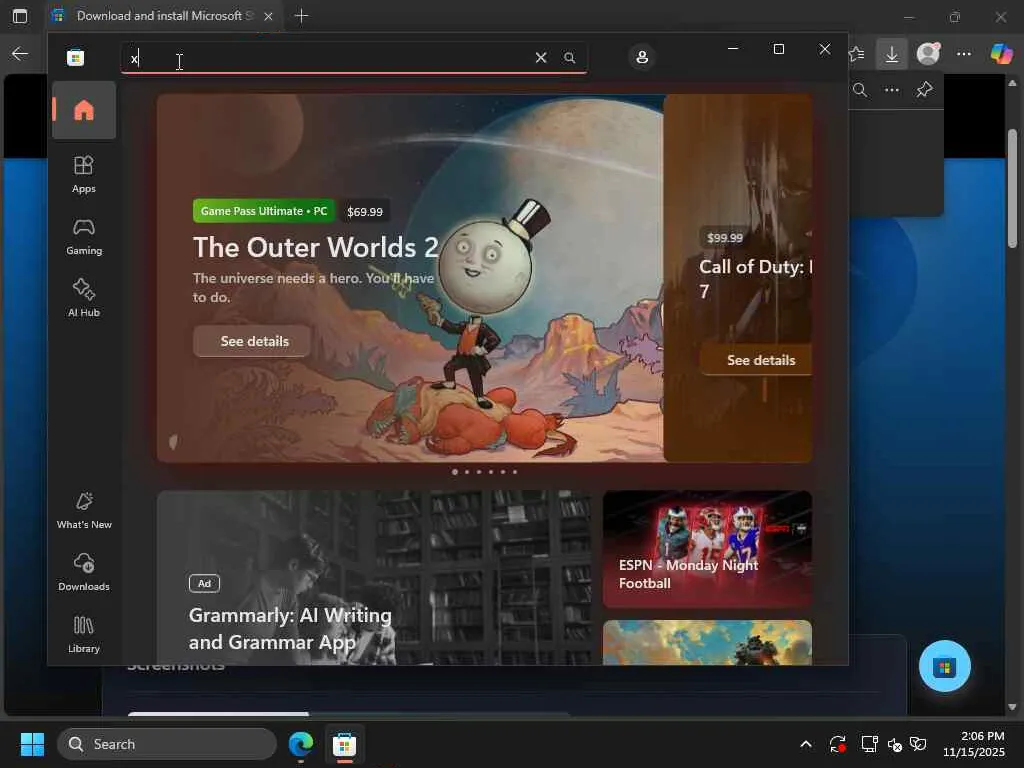Open the Grammarly AI Writing app card
Screen dimensions: 1024x768
pyautogui.click(x=375, y=578)
